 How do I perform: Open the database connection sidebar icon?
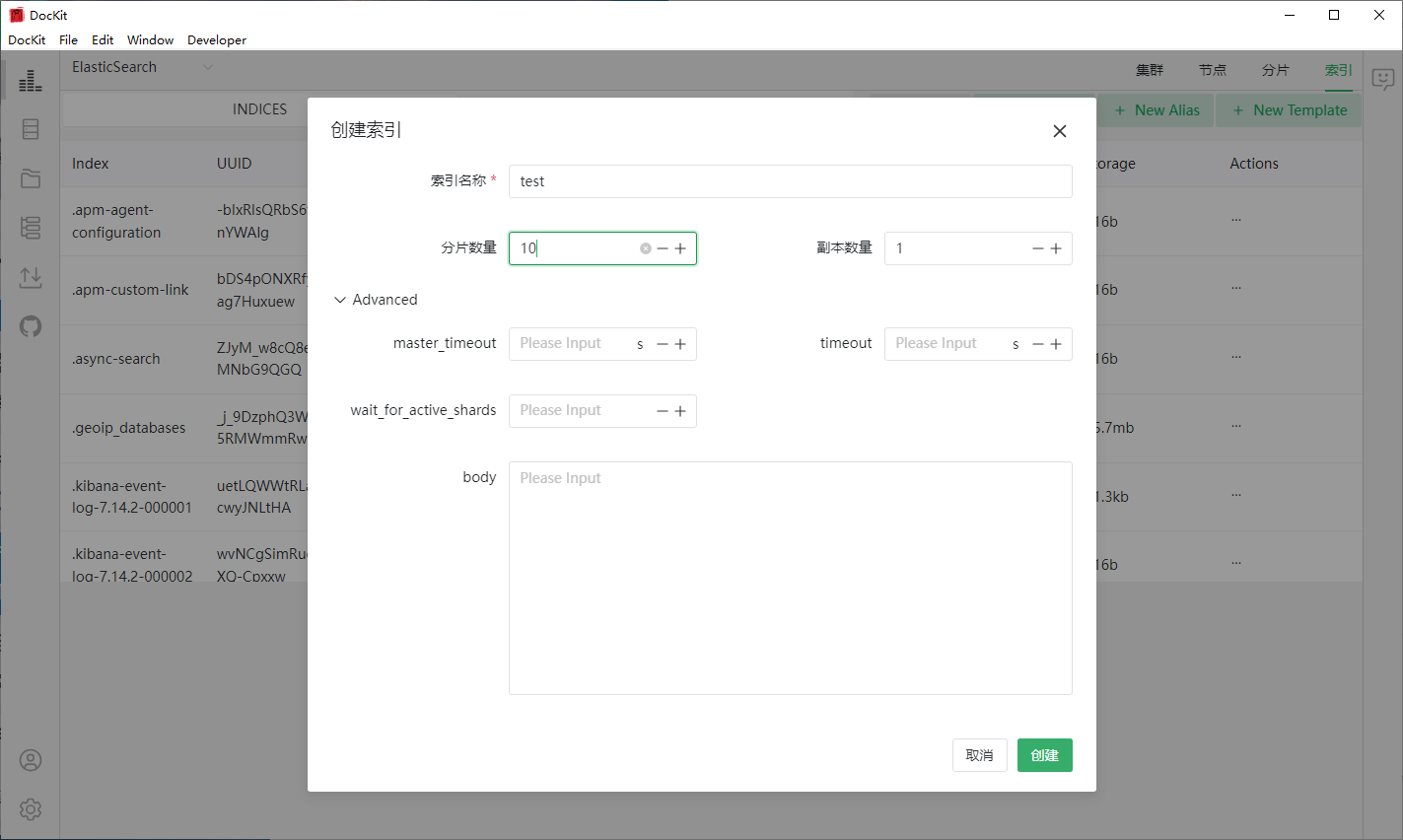click(31, 129)
